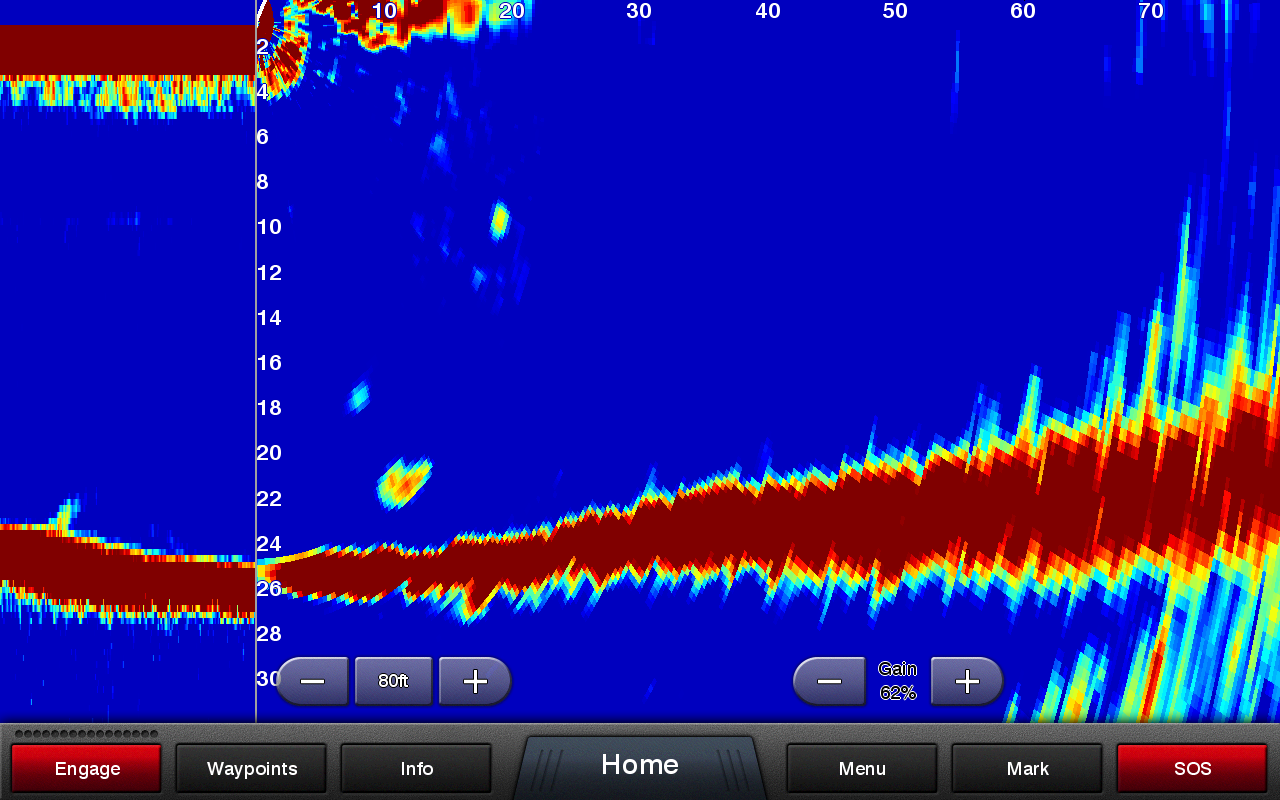The width and height of the screenshot is (1280, 800).
Task: Go to the Home screen
Action: 640,766
